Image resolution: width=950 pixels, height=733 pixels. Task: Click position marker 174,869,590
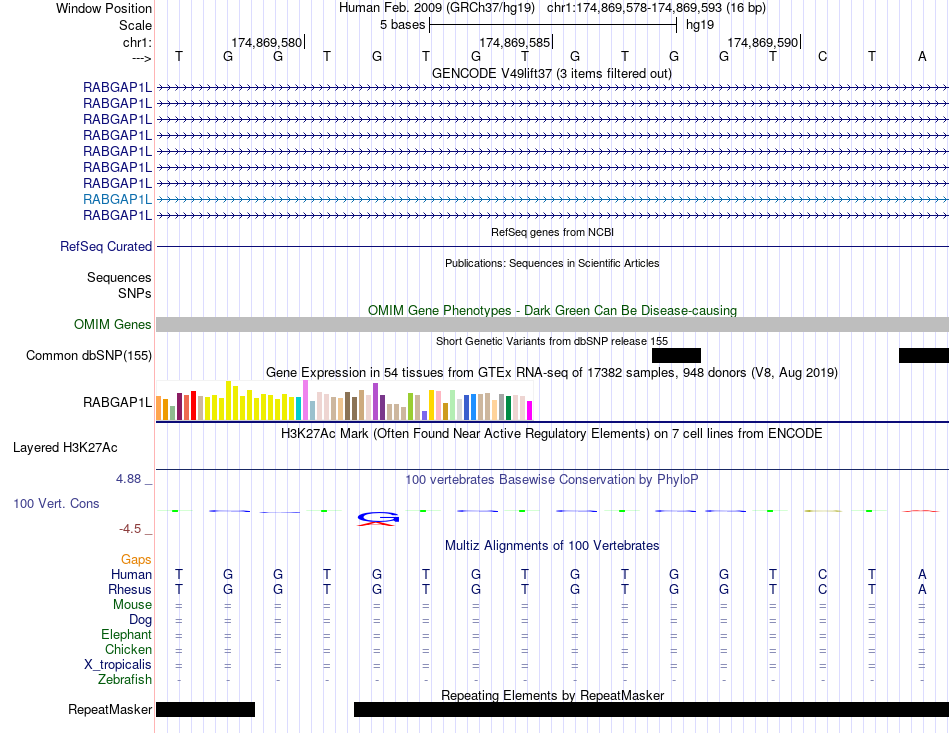[762, 42]
